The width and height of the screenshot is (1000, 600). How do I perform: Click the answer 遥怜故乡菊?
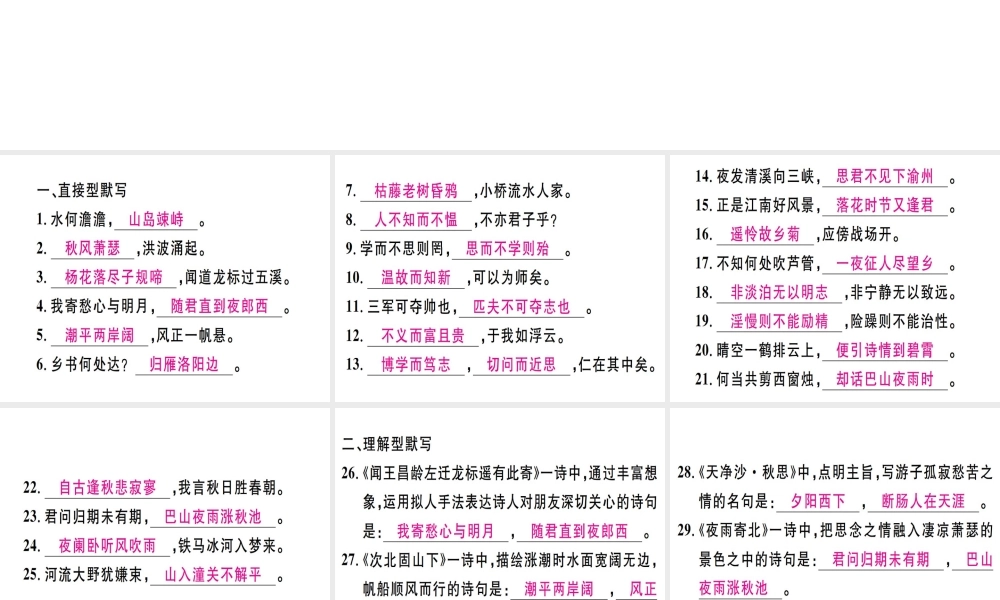765,234
